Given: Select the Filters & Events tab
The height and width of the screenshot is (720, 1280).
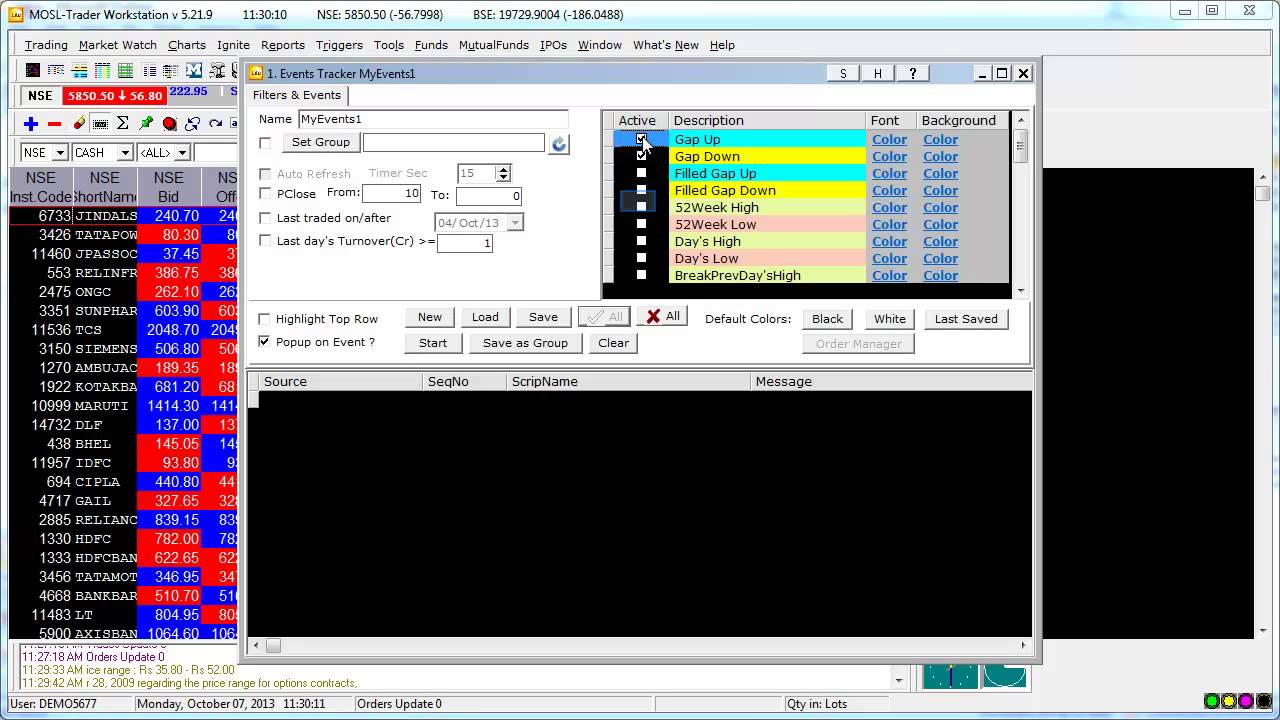Looking at the screenshot, I should point(297,95).
